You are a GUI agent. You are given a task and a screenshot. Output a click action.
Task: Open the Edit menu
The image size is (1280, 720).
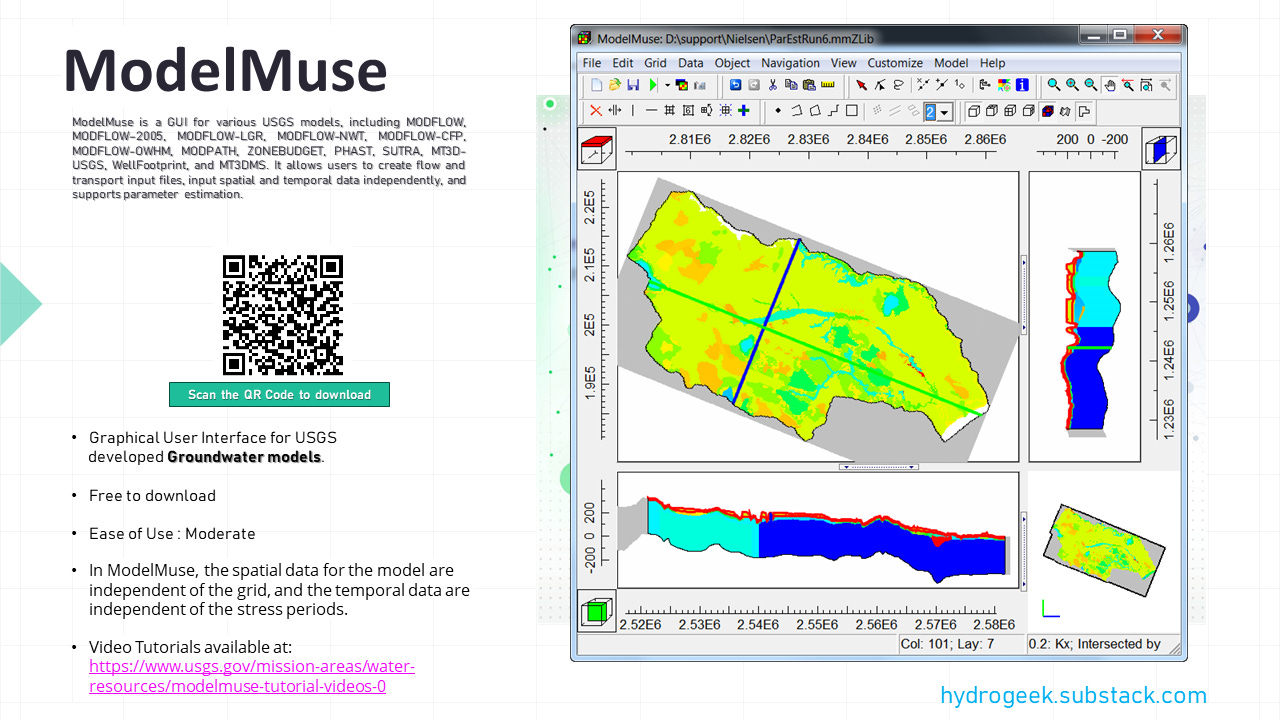point(623,63)
